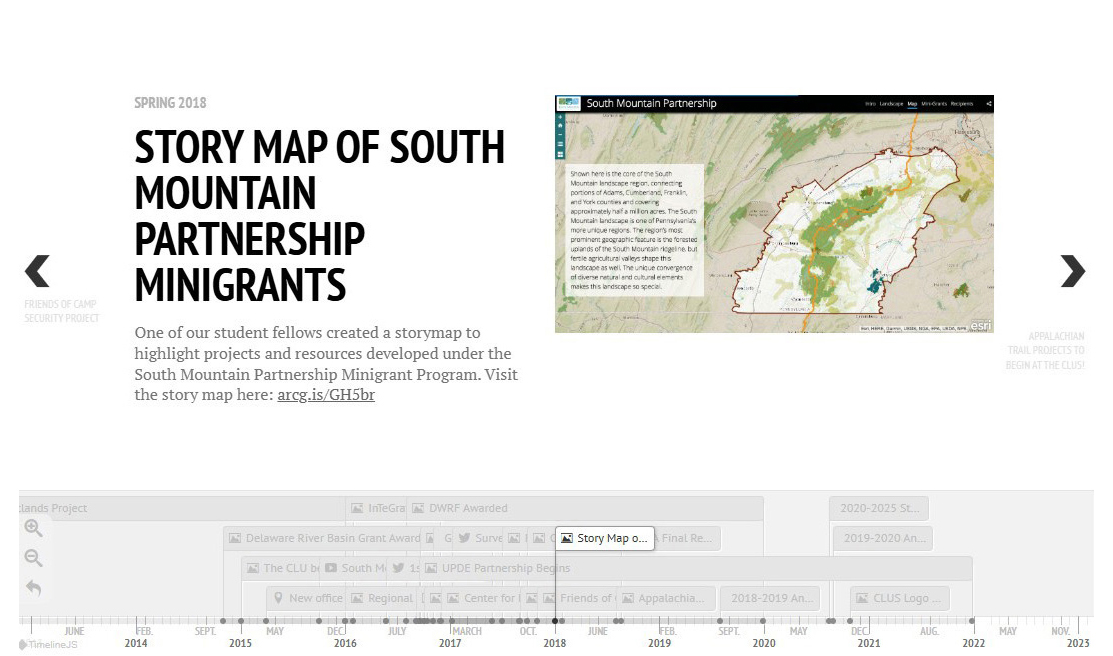Open the TimelineJS credit link
Image resolution: width=1113 pixels, height=656 pixels.
[48, 644]
